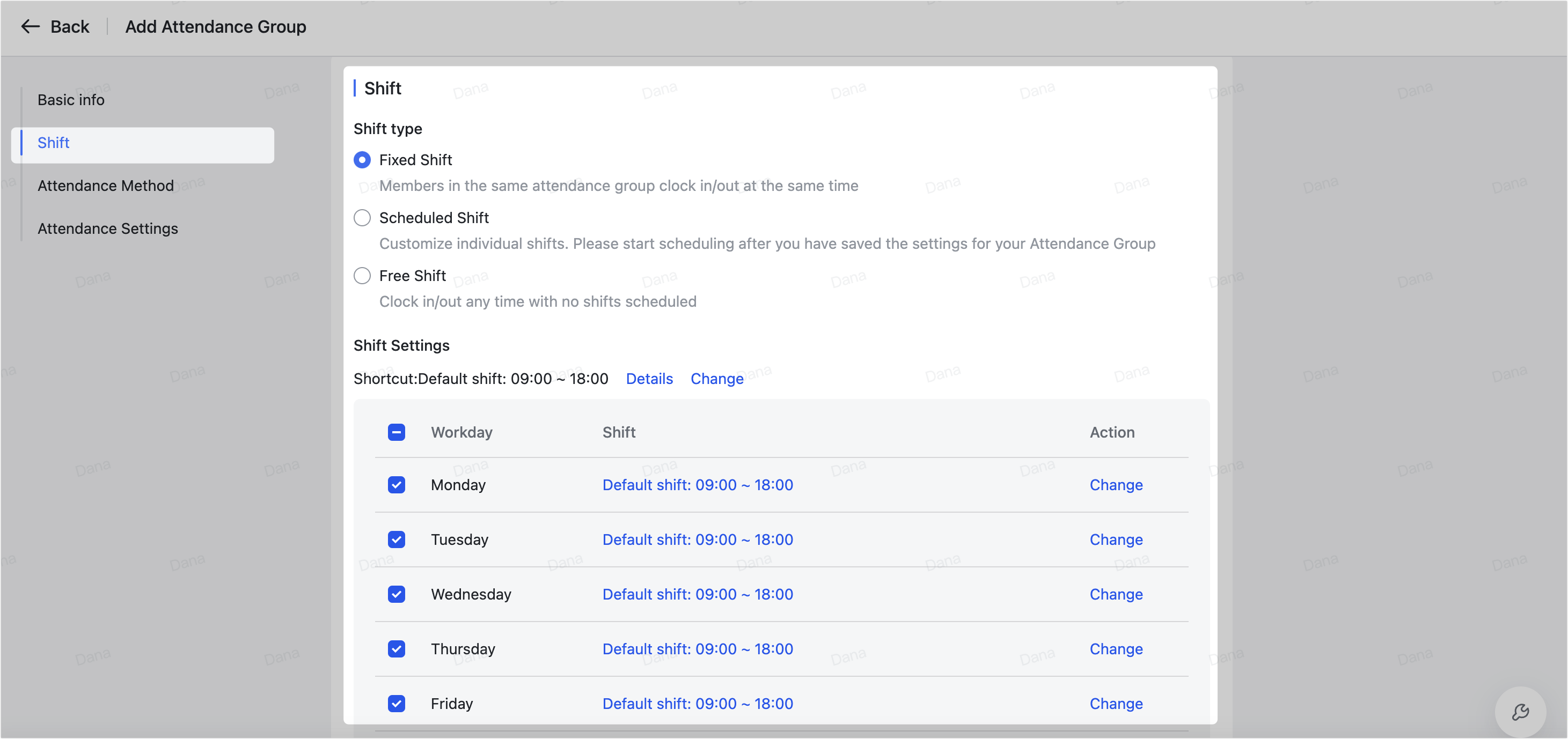Uncheck the Monday workday checkbox
The image size is (1568, 739).
pos(396,485)
